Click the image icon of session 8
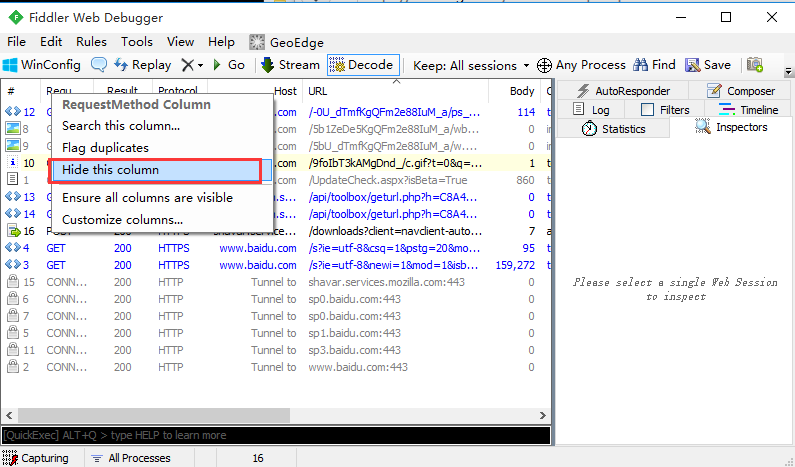 click(x=13, y=129)
